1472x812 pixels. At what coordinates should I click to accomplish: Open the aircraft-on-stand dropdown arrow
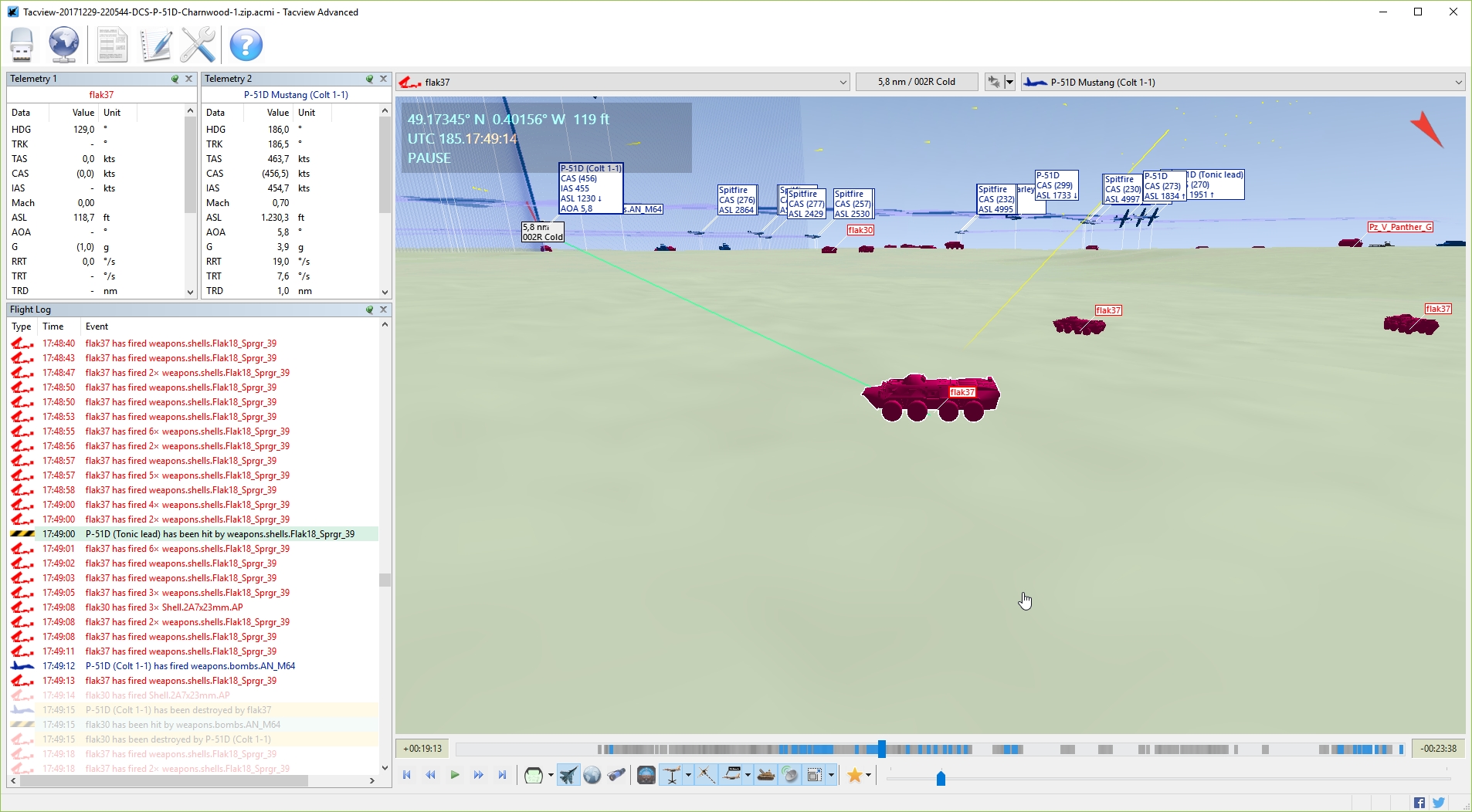pyautogui.click(x=688, y=775)
